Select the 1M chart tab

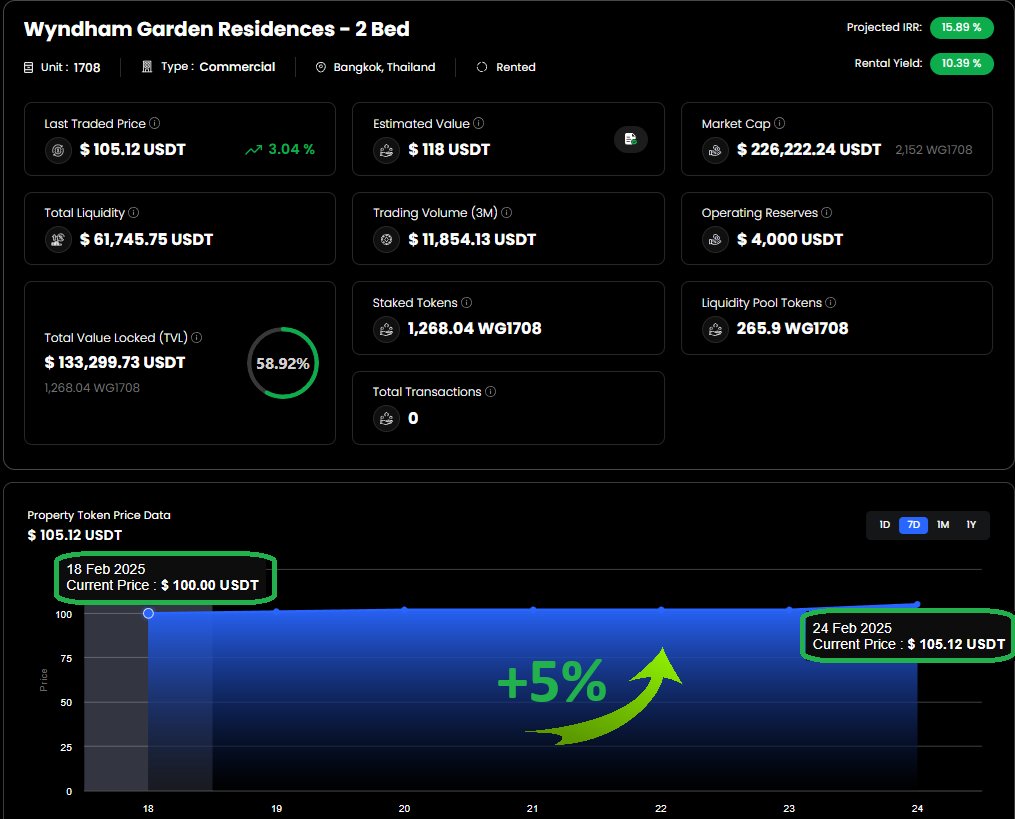tap(942, 524)
